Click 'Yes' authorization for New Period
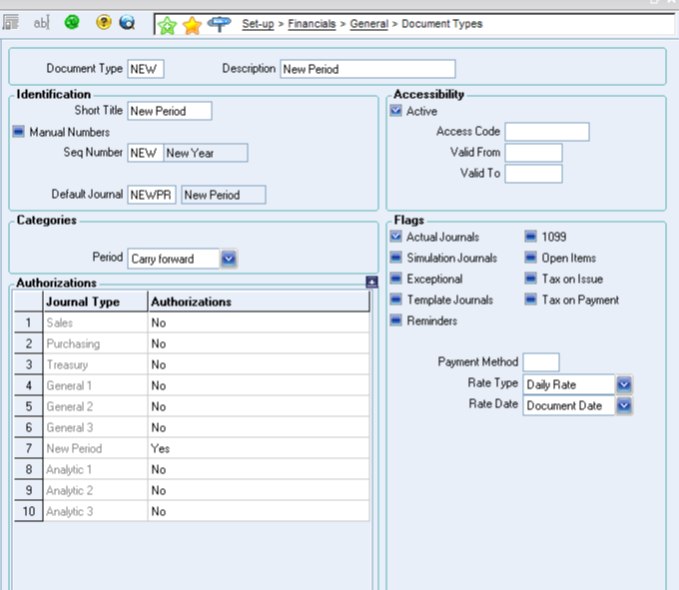The height and width of the screenshot is (590, 679). [259, 448]
